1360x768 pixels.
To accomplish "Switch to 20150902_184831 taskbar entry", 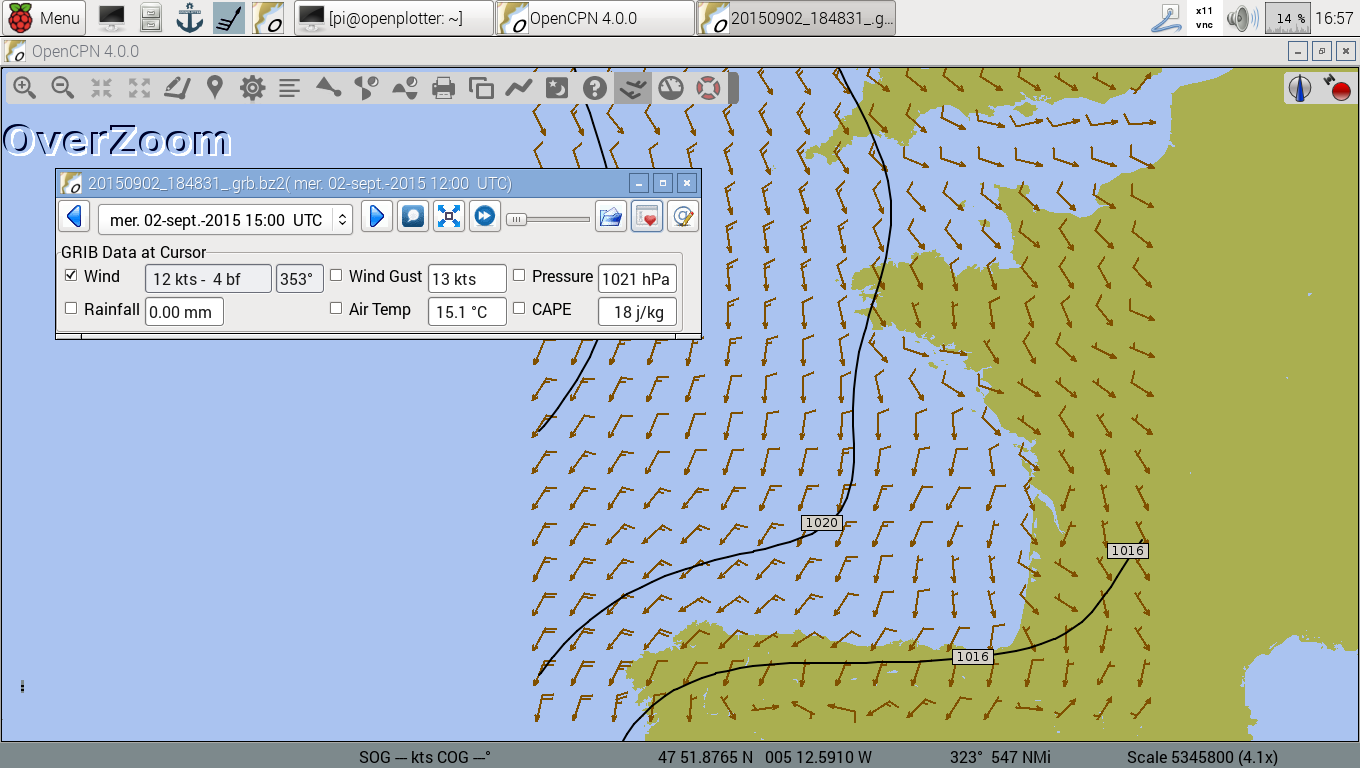I will 796,18.
